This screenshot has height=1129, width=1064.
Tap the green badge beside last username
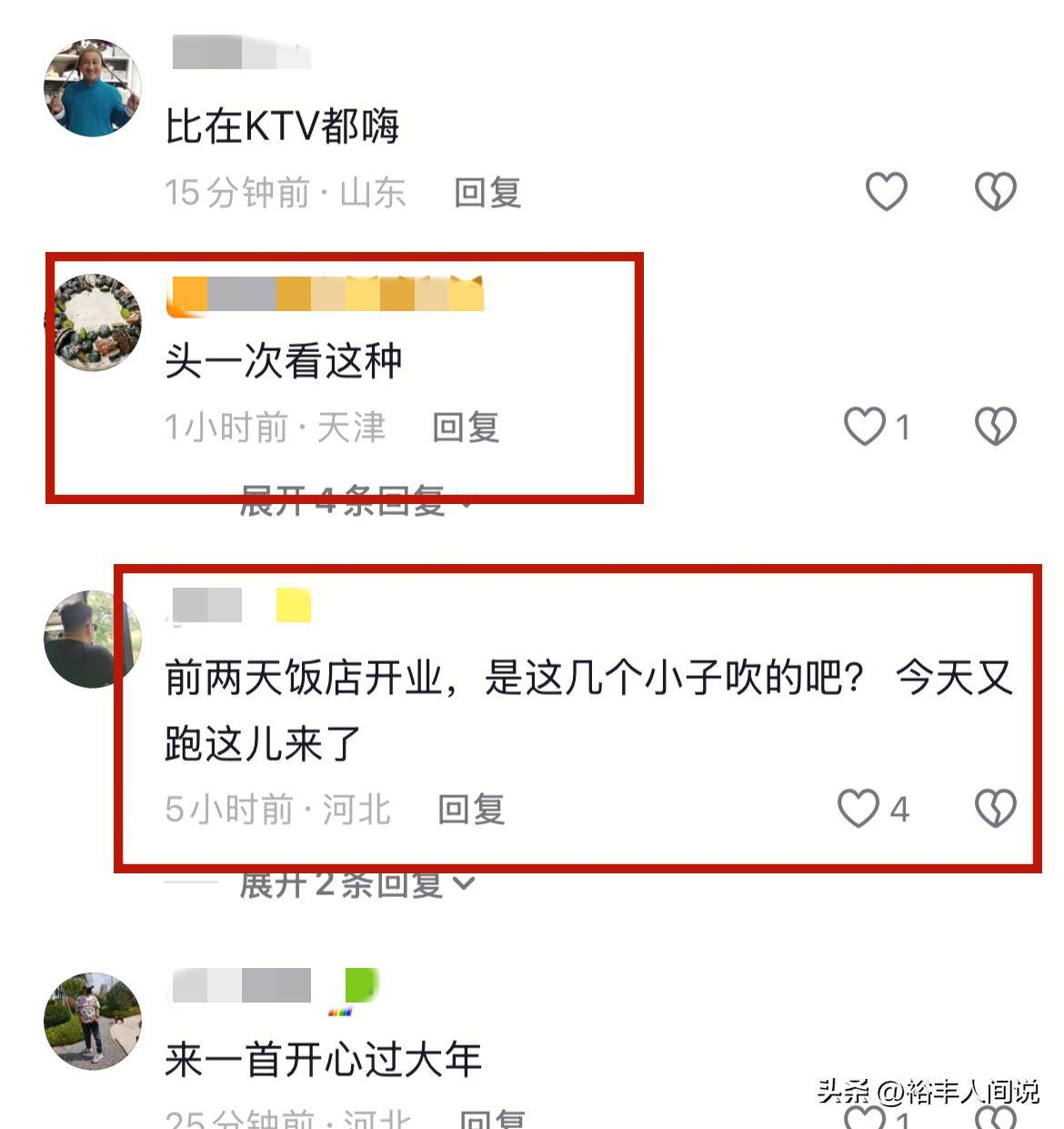(360, 986)
